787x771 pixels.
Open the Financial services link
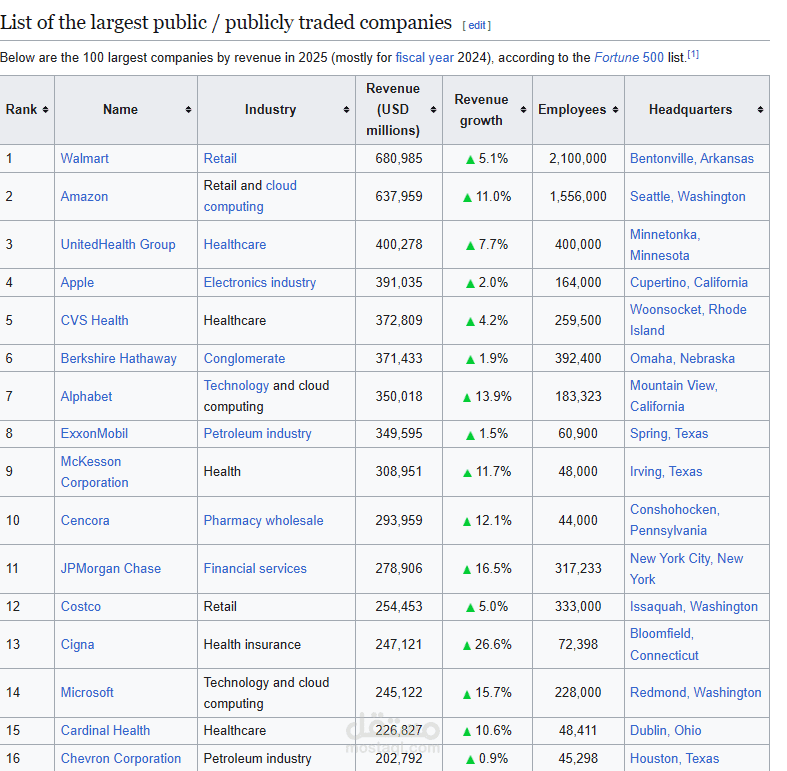coord(255,569)
